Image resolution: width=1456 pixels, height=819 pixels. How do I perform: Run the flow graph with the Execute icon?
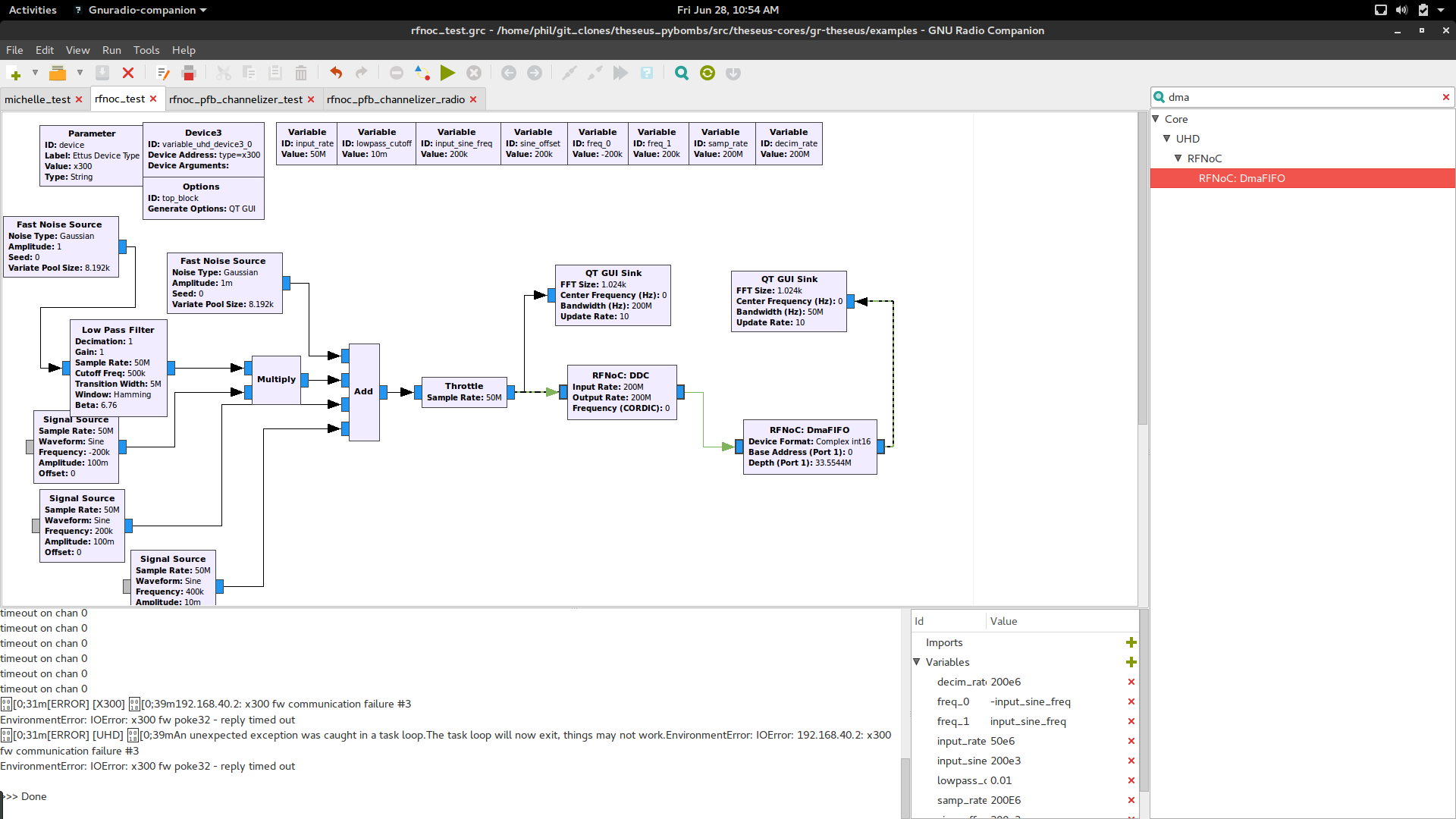click(447, 73)
